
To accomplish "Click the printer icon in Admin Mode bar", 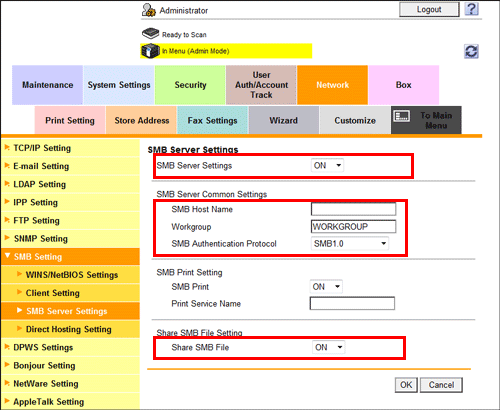I will [150, 51].
